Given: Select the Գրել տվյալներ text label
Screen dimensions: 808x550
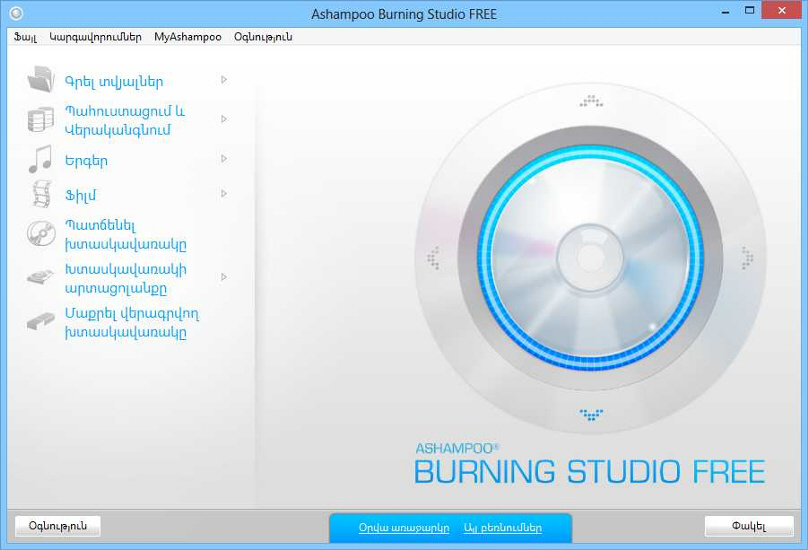Looking at the screenshot, I should coord(114,81).
